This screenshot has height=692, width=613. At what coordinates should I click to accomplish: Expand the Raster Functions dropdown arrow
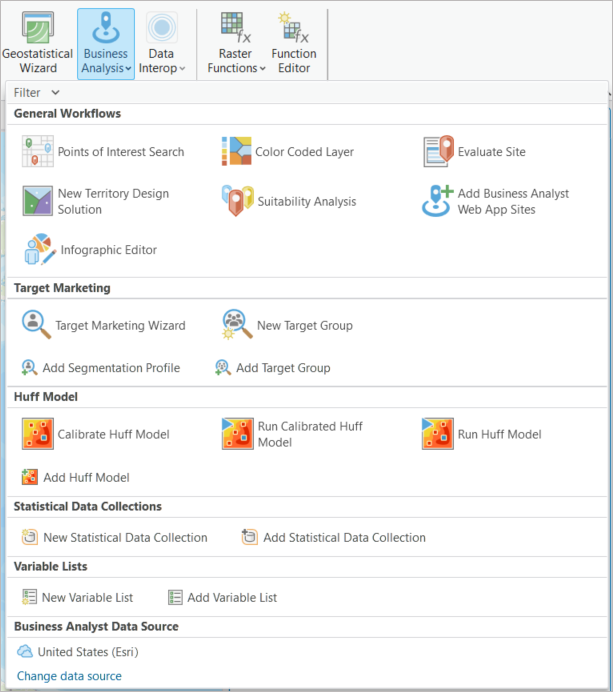click(x=263, y=68)
